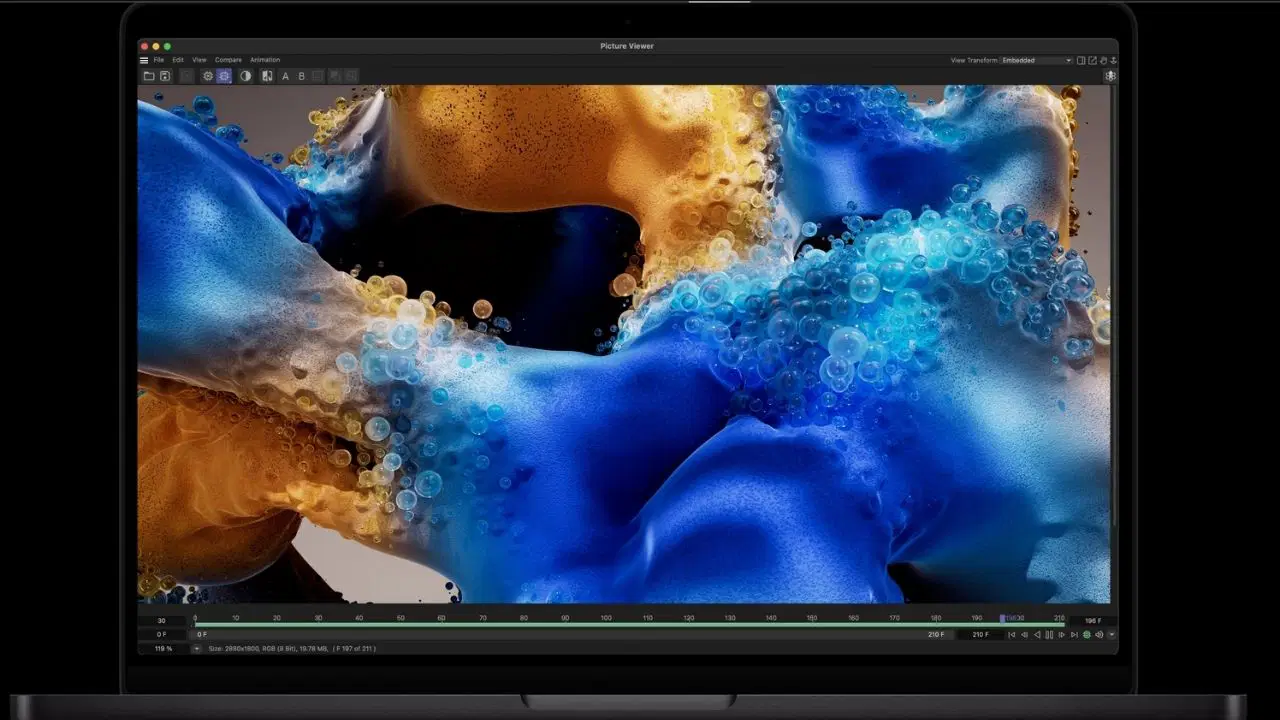This screenshot has width=1280, height=720.
Task: Click the open in new window icon
Action: 1092,60
